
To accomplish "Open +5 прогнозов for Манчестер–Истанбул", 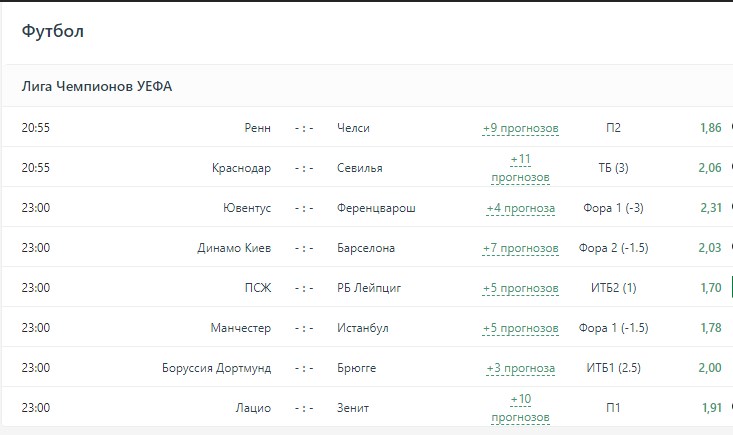I will click(520, 328).
